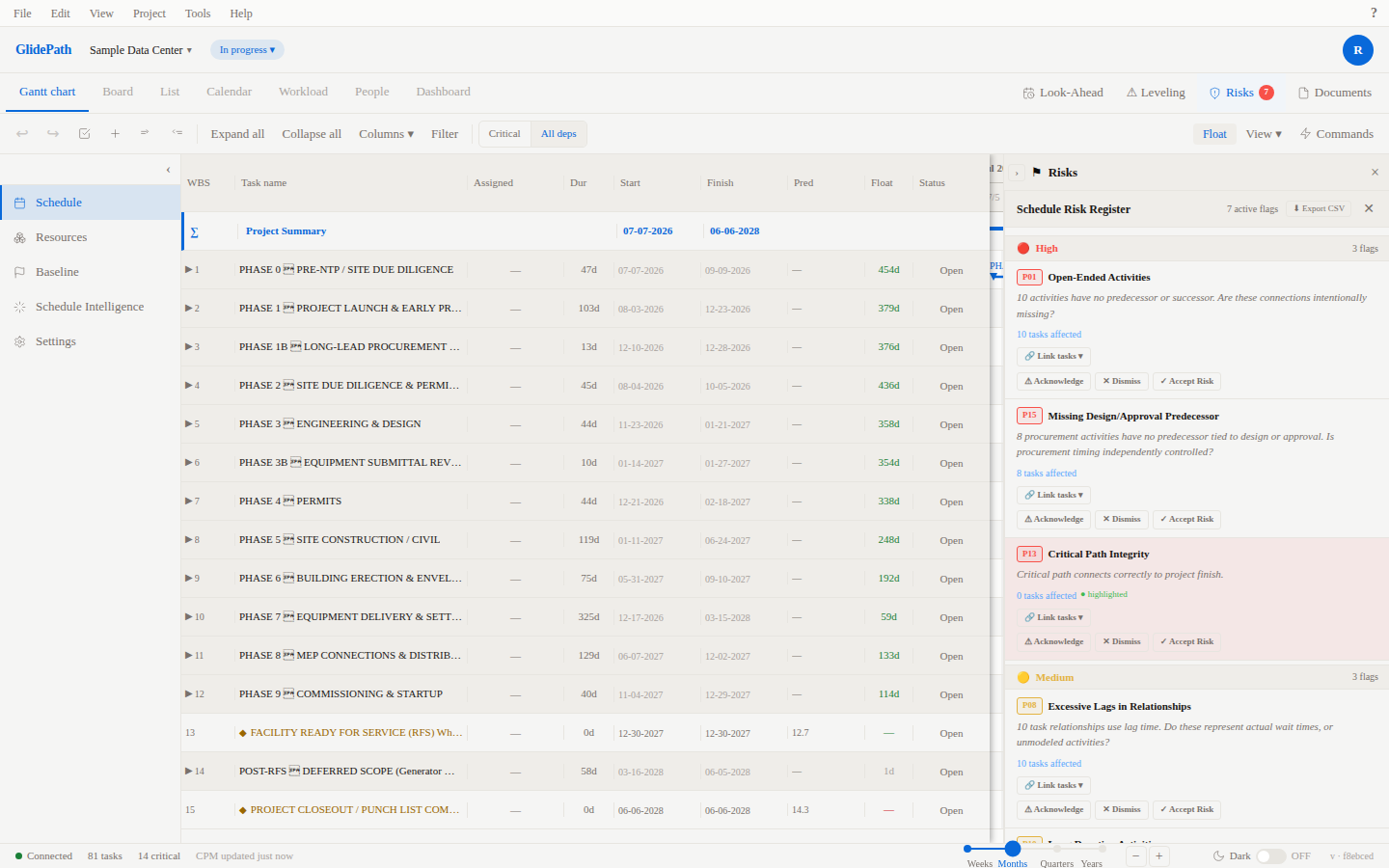1389x868 pixels.
Task: Dismiss the Open-Ended Activities risk
Action: click(x=1122, y=381)
